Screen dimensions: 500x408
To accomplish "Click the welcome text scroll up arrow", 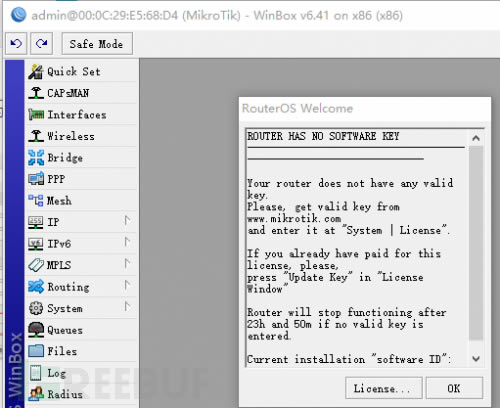I will point(476,138).
